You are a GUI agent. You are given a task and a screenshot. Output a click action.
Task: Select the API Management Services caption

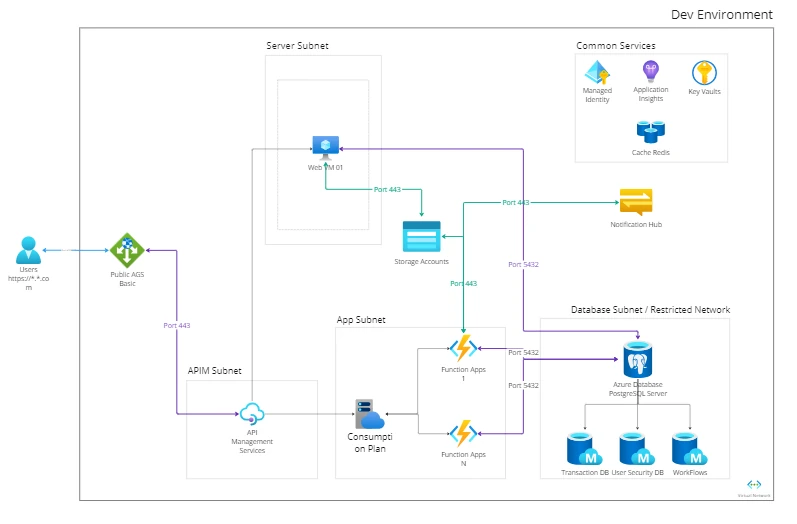pos(252,441)
